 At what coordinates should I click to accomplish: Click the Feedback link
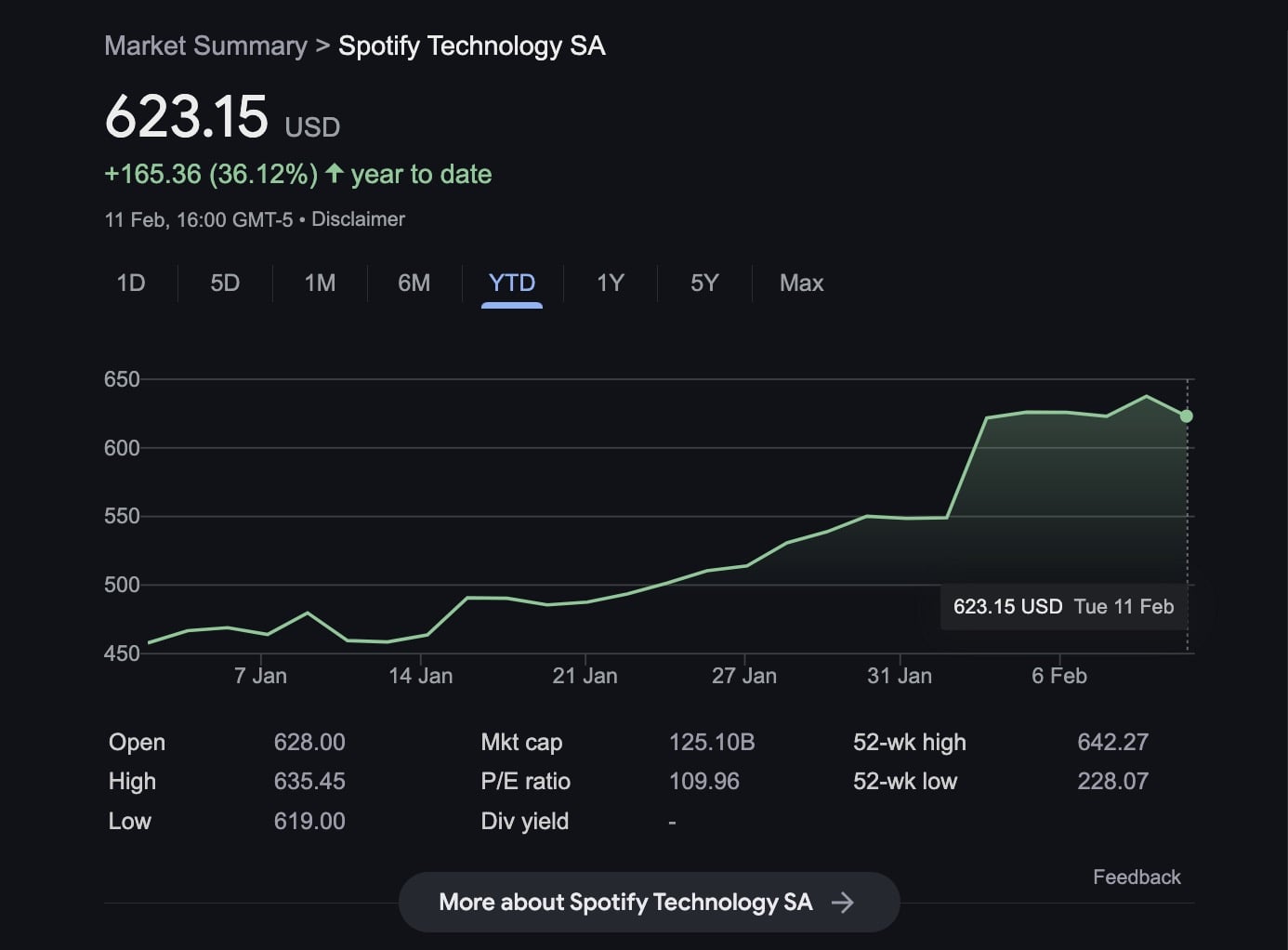point(1136,877)
